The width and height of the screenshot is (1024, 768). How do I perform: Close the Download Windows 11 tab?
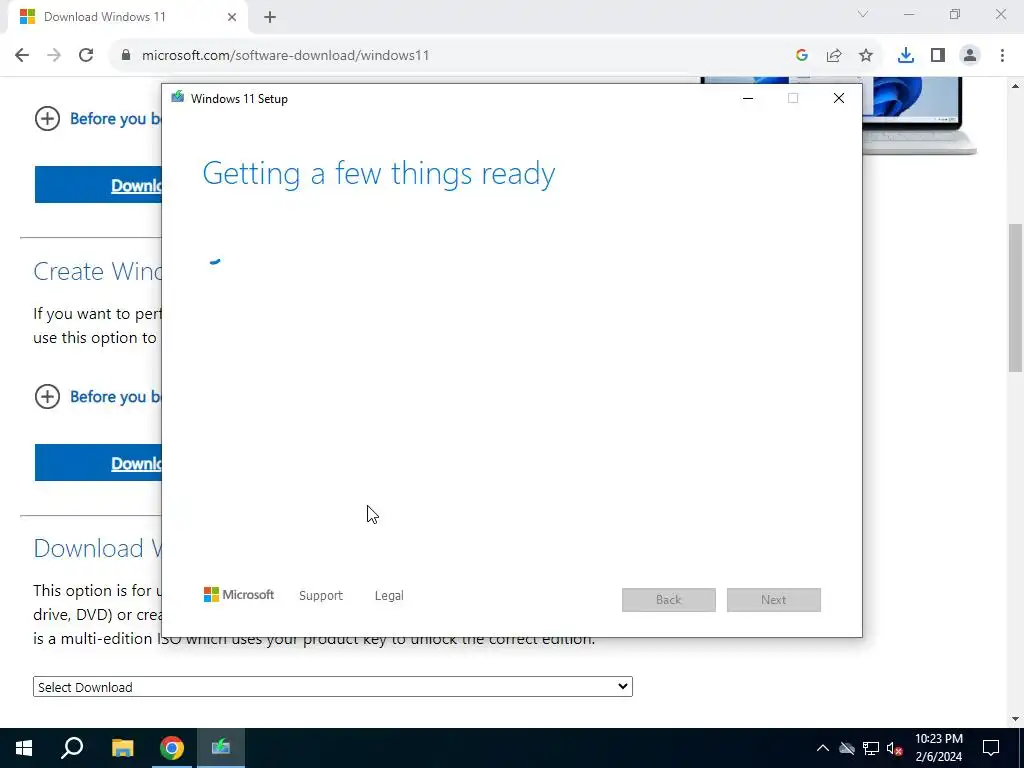[232, 18]
